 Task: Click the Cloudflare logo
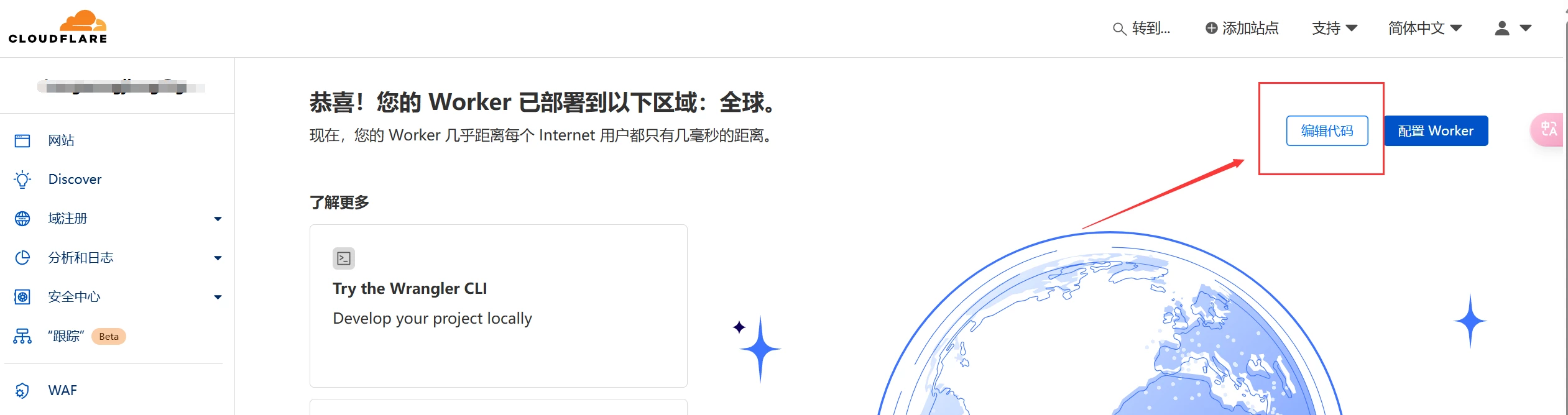tap(58, 27)
